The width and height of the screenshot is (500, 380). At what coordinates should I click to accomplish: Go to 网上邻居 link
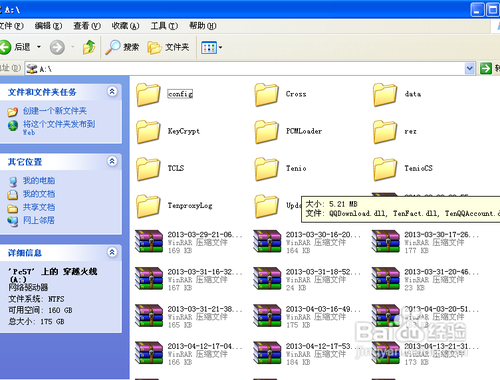(39, 220)
